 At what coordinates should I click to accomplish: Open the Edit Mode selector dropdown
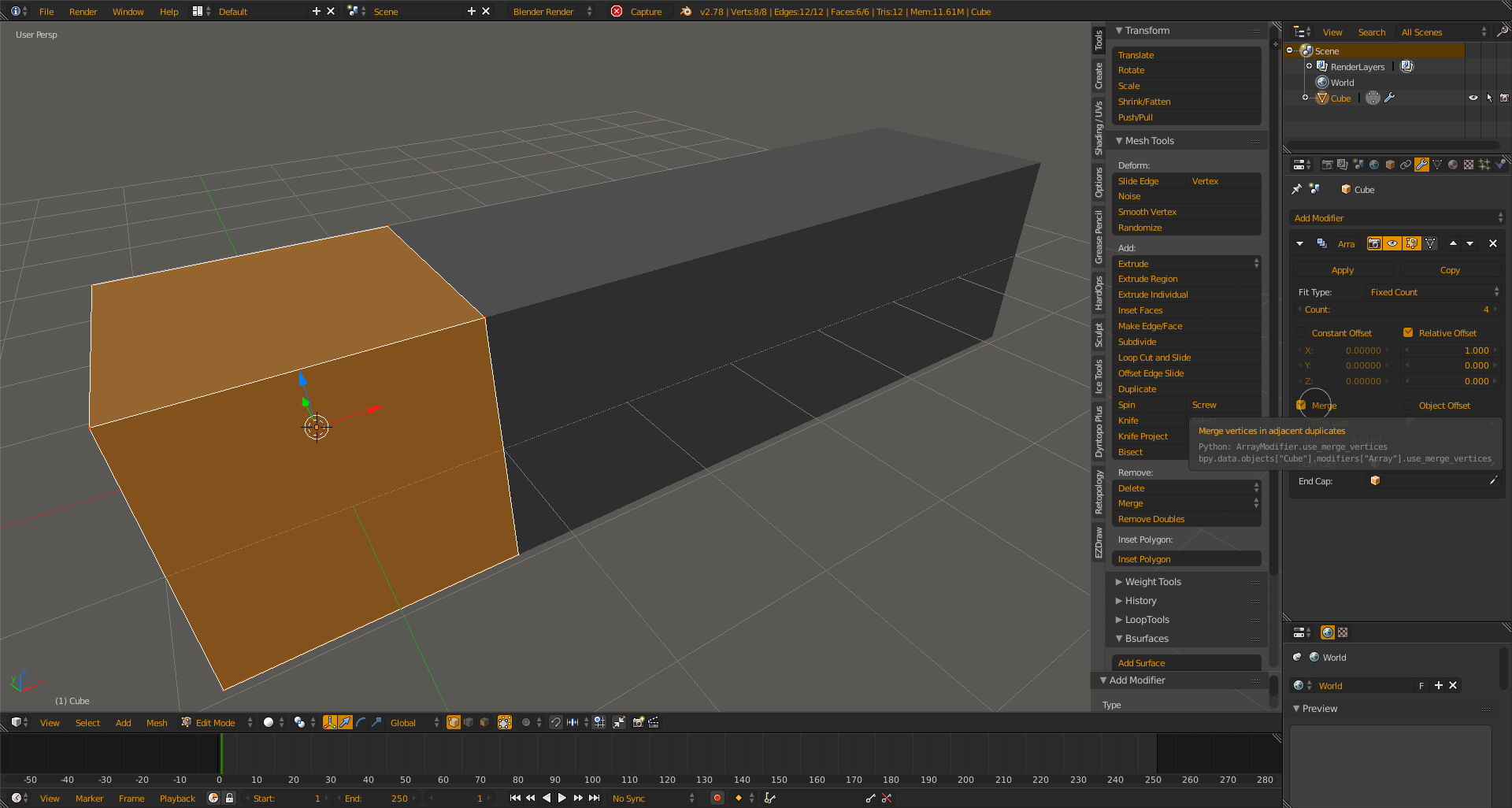click(217, 722)
